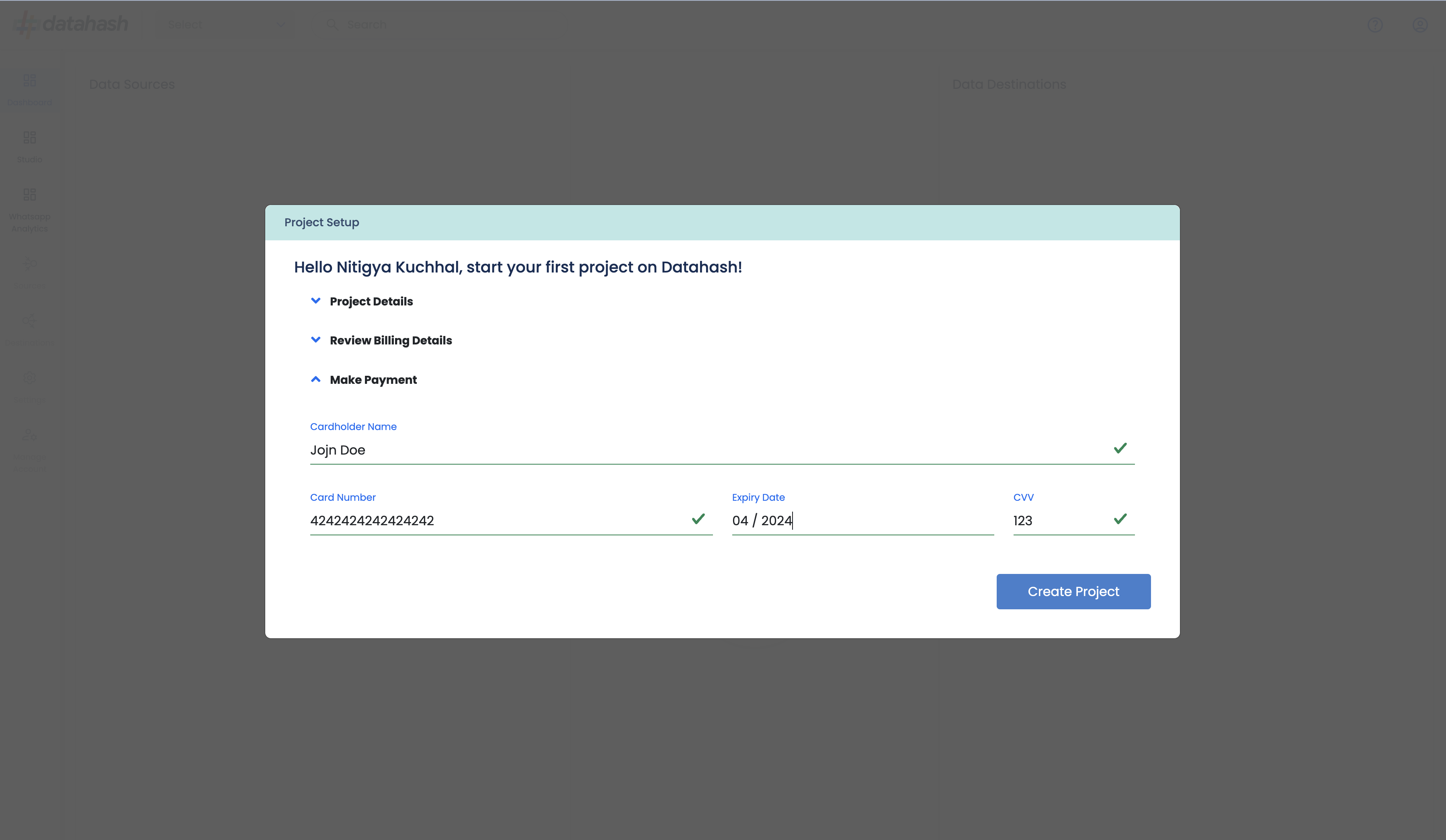Expand the Review Billing Details chevron
This screenshot has width=1446, height=840.
click(x=315, y=340)
